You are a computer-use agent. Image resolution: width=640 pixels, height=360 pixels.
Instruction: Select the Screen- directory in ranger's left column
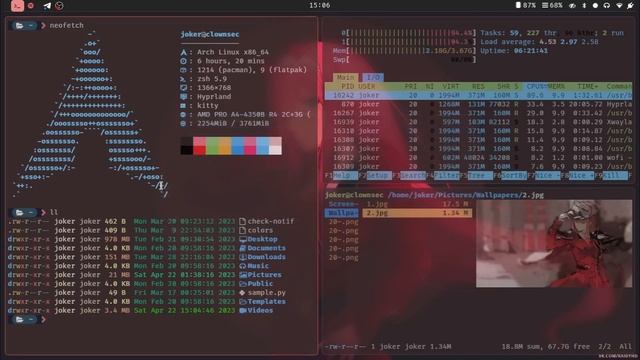pyautogui.click(x=343, y=204)
